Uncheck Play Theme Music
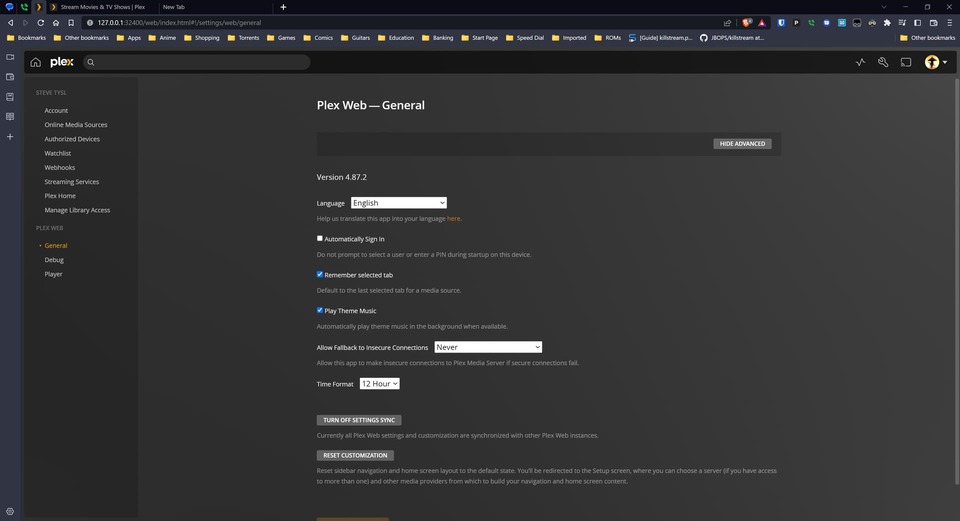Screen dimensions: 960x521 [320, 310]
